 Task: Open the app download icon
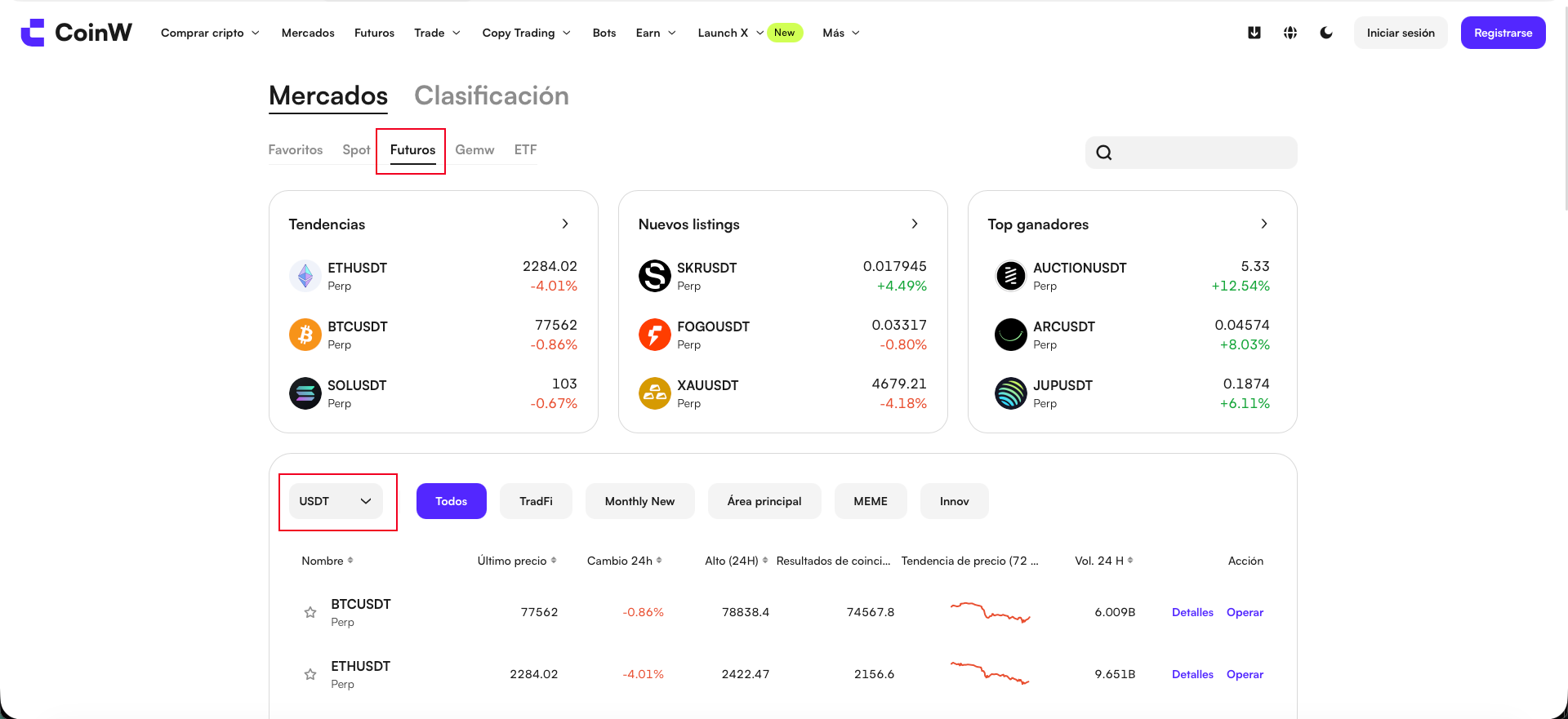pyautogui.click(x=1254, y=33)
